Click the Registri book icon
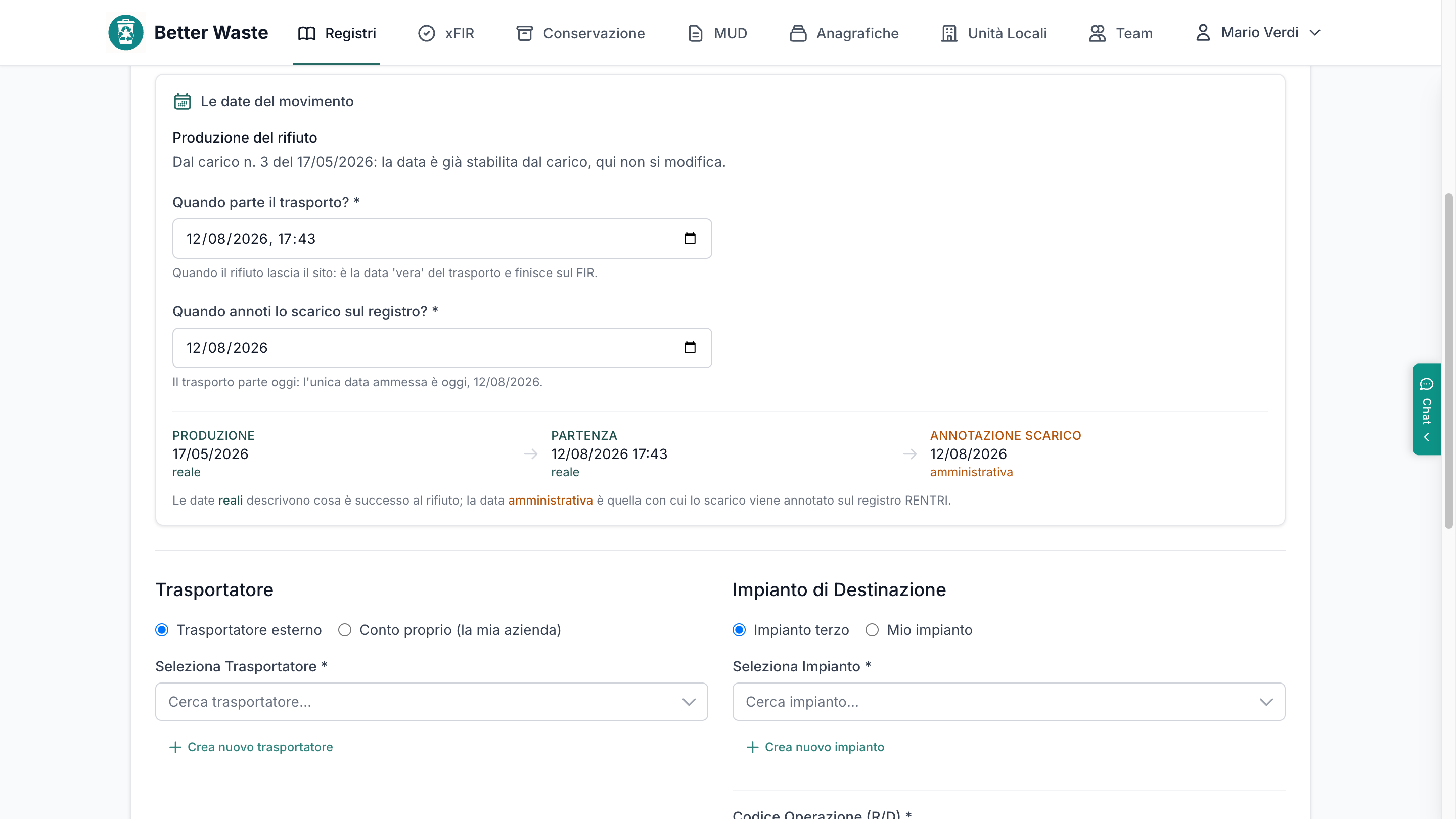 tap(307, 33)
